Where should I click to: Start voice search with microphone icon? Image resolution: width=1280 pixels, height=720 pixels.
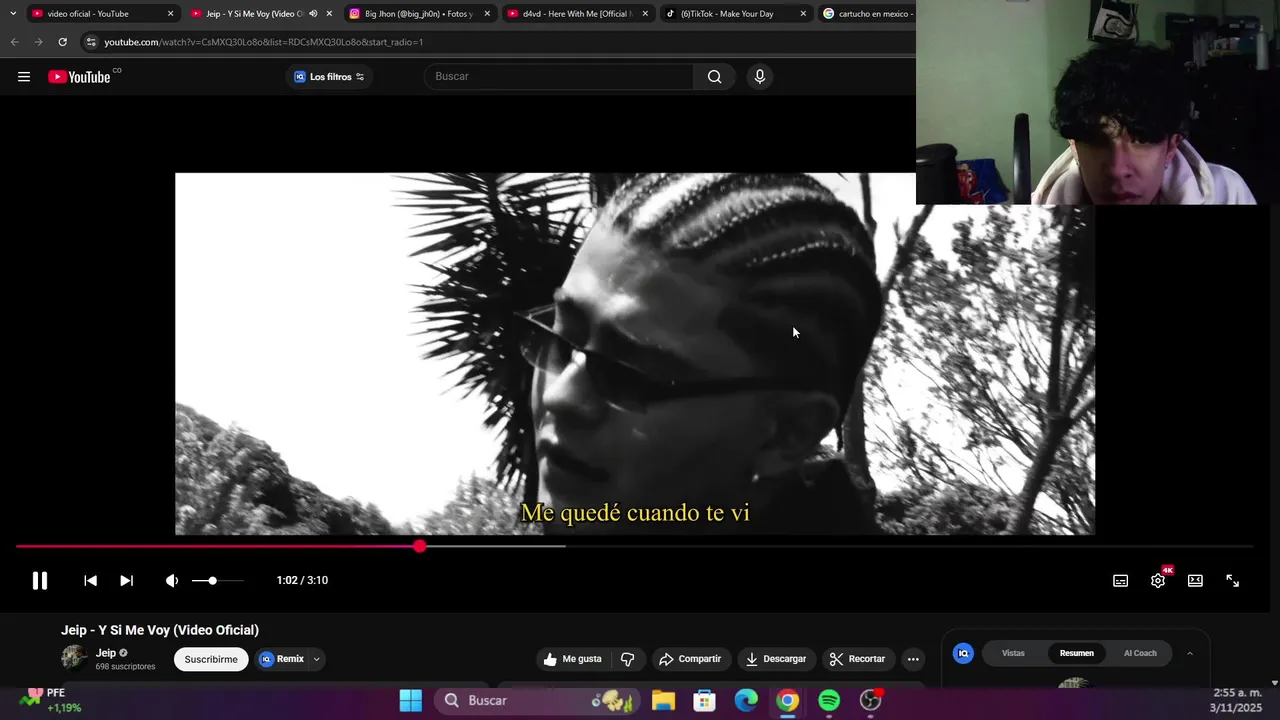760,76
